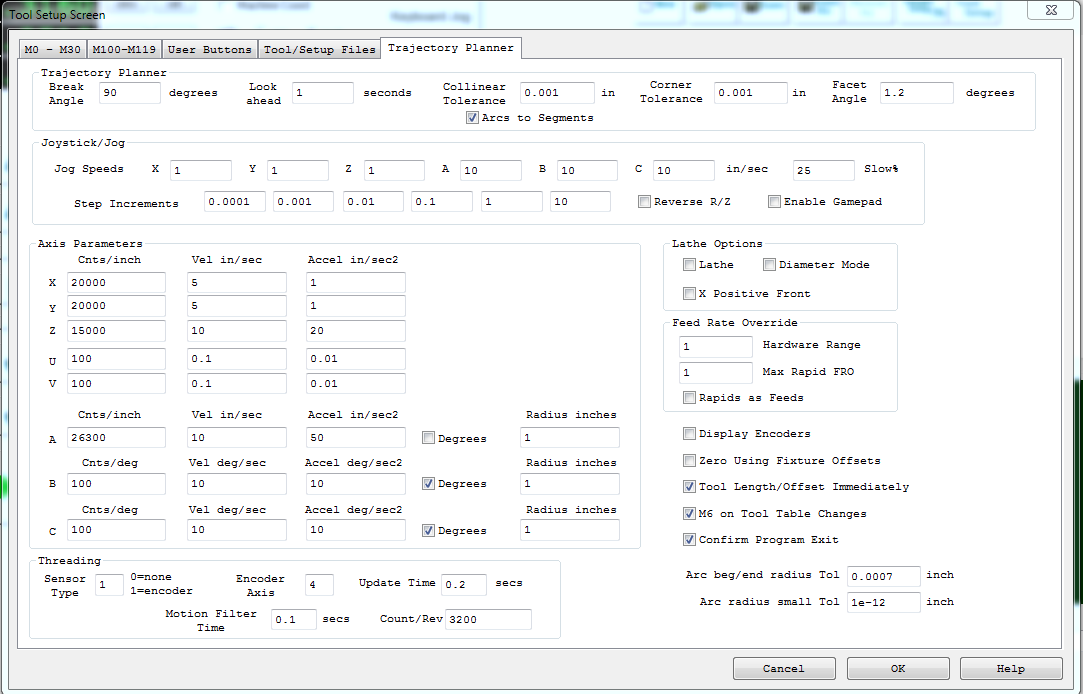This screenshot has height=694, width=1083.
Task: Toggle the Arcs to Segments checkbox
Action: (x=472, y=118)
